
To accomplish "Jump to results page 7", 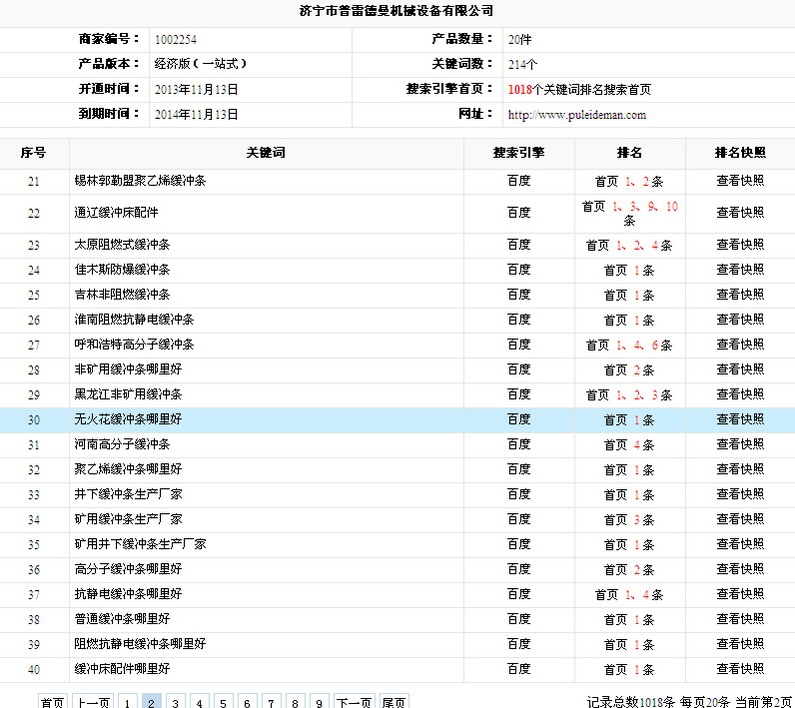I will tap(271, 702).
